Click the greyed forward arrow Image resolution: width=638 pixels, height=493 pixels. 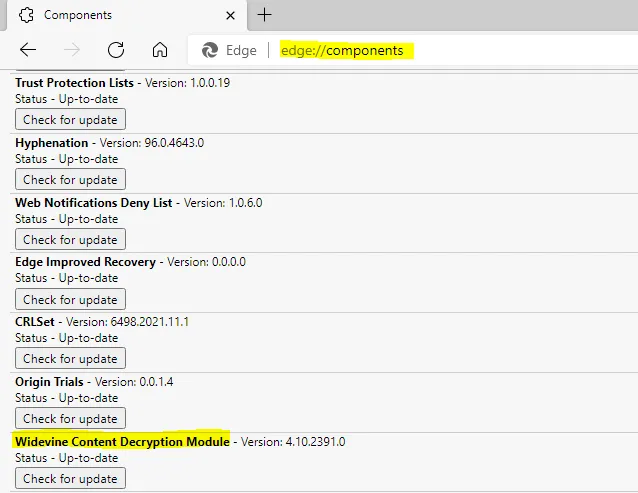click(x=72, y=50)
